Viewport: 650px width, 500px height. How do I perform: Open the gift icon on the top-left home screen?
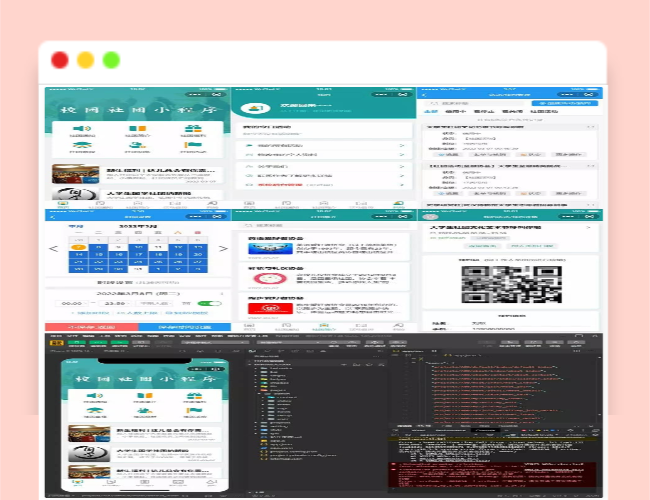point(192,129)
